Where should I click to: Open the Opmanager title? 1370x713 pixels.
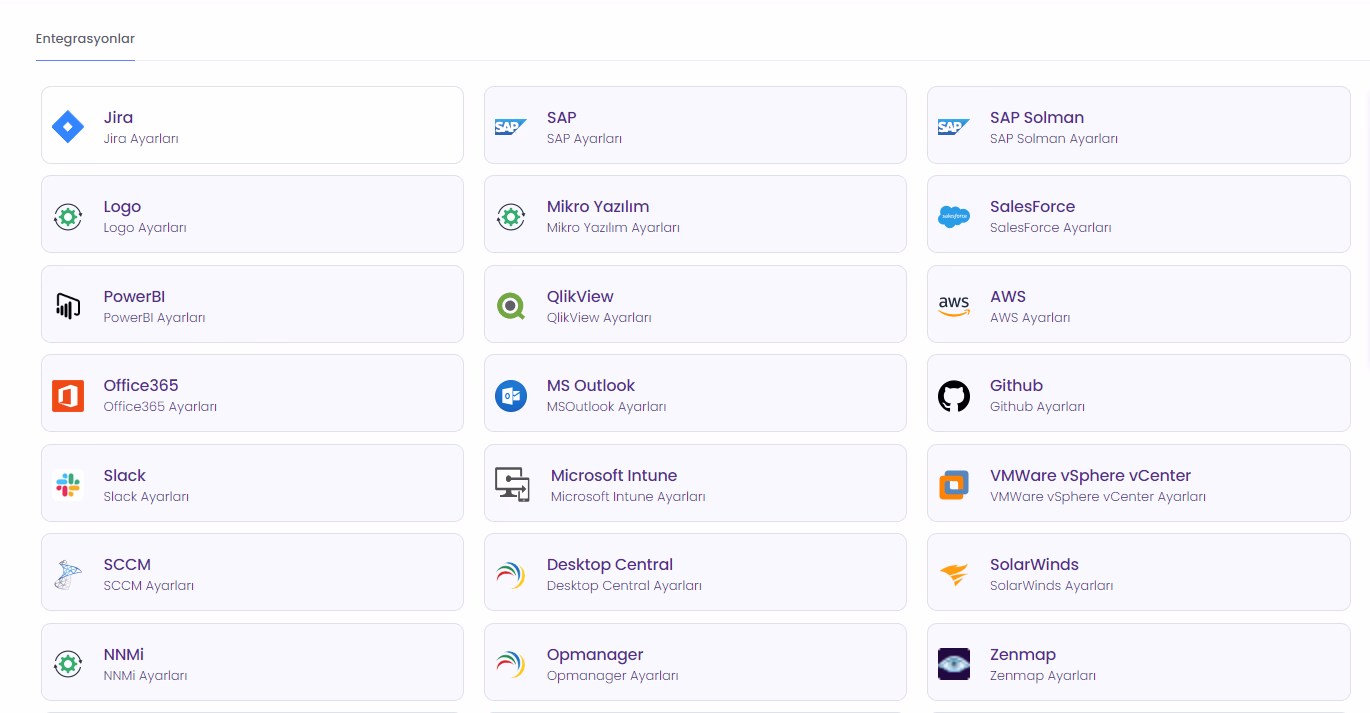click(595, 654)
